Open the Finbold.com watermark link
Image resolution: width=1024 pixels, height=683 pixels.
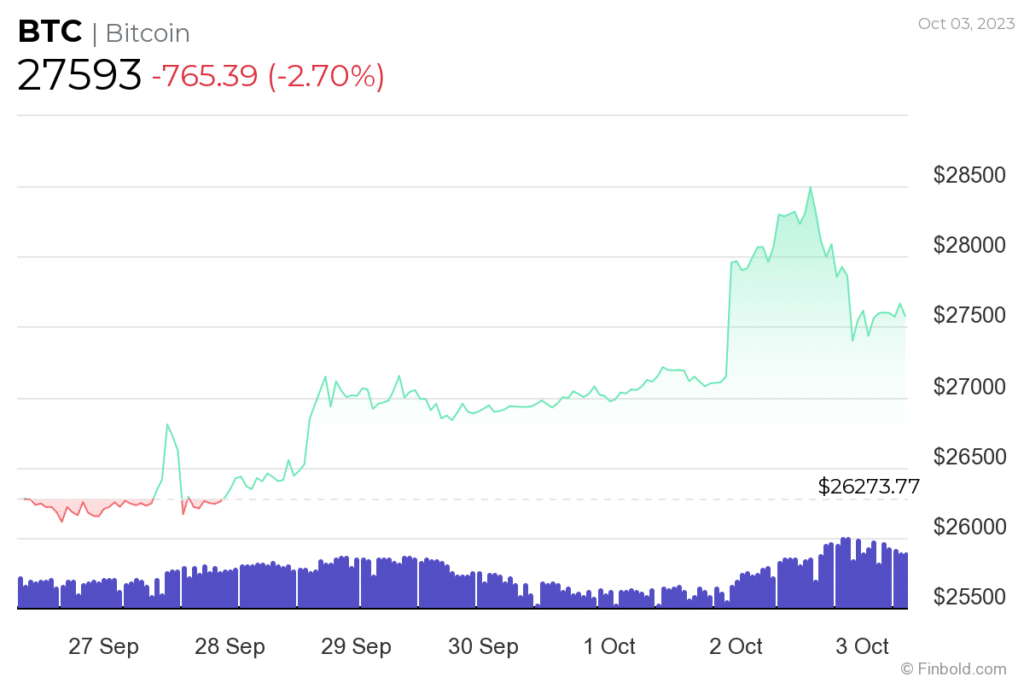click(x=953, y=668)
